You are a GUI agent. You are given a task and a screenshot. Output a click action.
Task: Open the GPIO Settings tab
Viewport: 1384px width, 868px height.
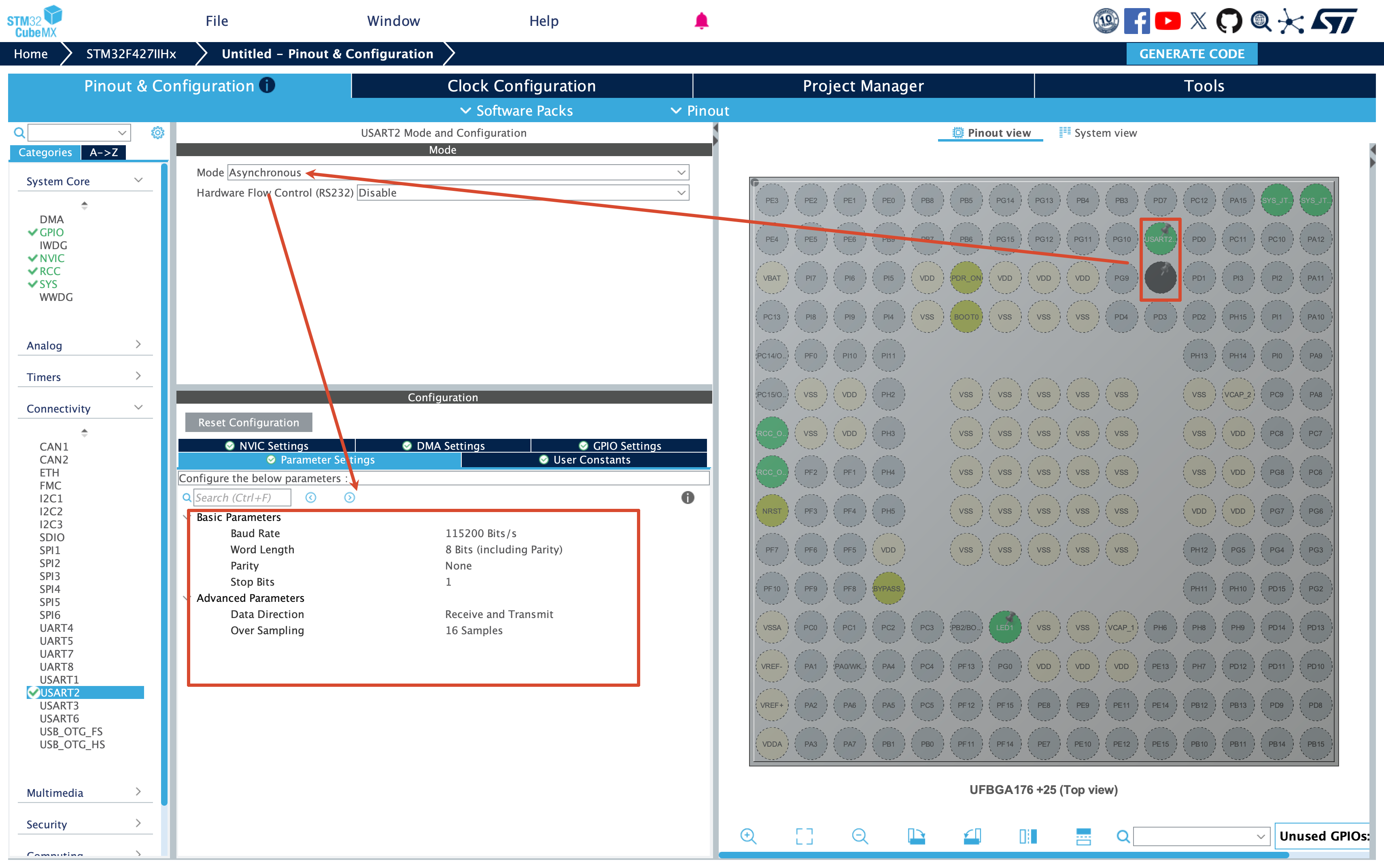(x=620, y=446)
